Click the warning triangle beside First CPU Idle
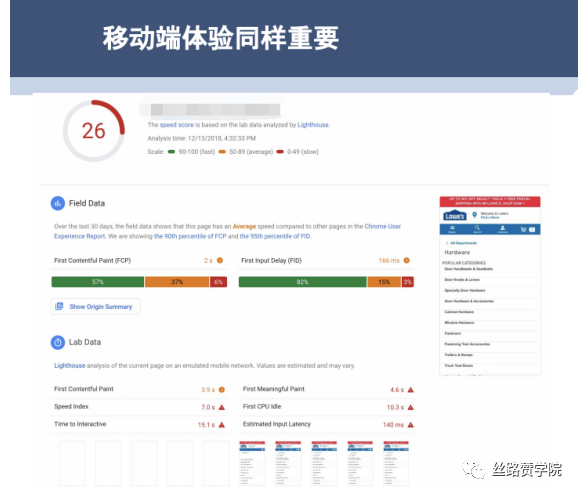This screenshot has height=495, width=580. point(411,407)
